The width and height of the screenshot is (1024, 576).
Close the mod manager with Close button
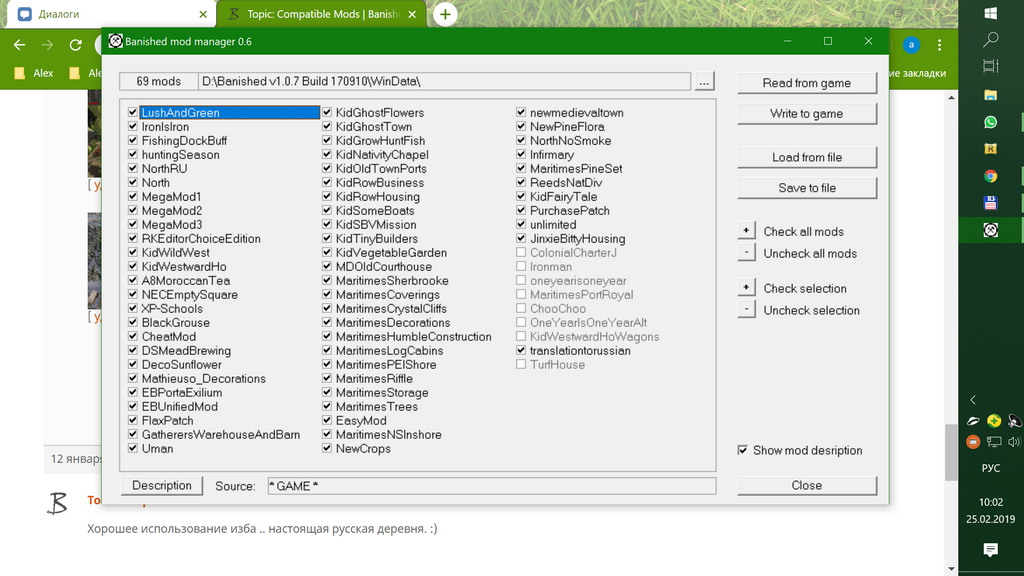[807, 485]
